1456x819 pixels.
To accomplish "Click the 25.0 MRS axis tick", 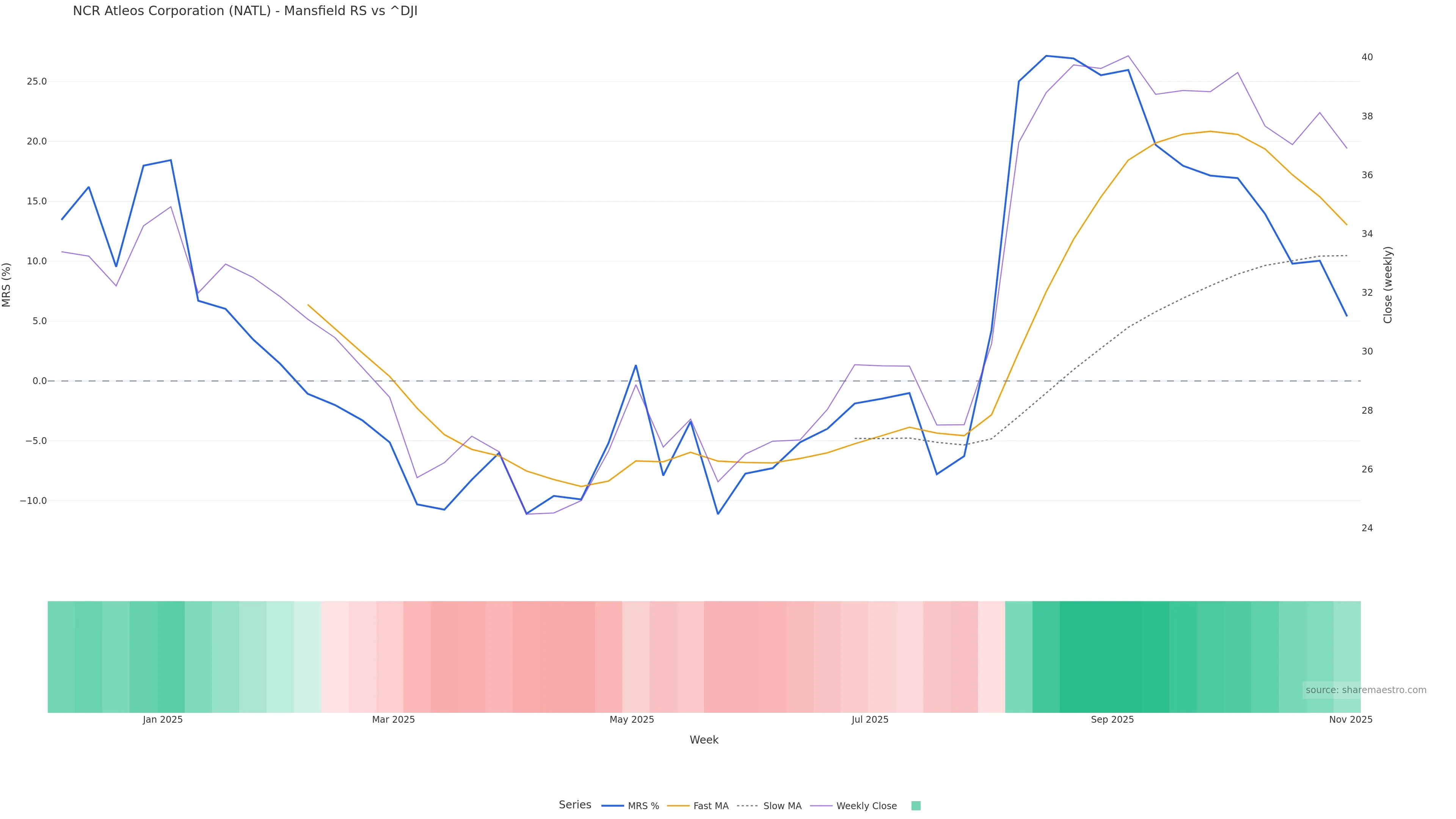I will click(x=37, y=82).
